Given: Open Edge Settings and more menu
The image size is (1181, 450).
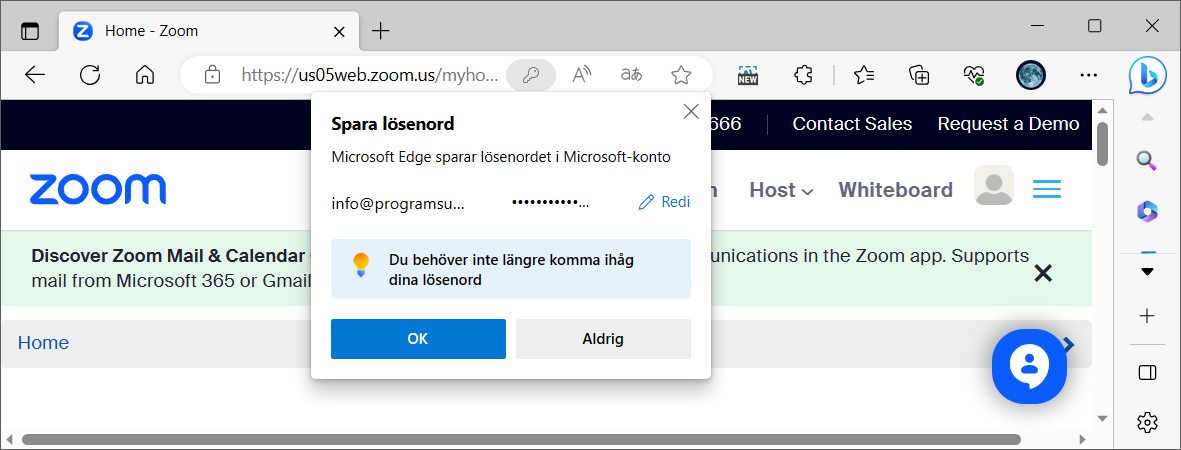Looking at the screenshot, I should (1089, 75).
